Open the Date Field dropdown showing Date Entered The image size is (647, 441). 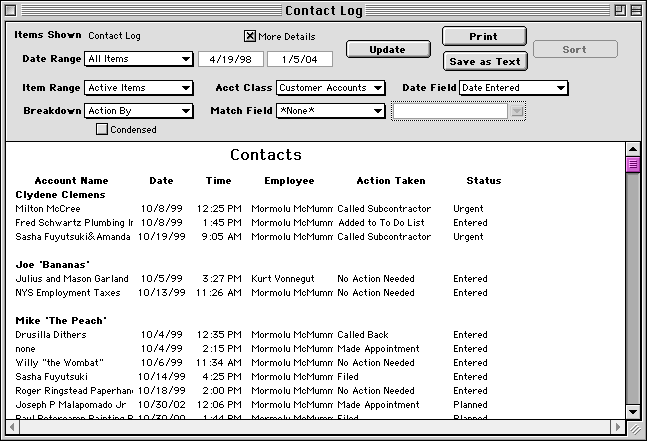click(x=513, y=88)
